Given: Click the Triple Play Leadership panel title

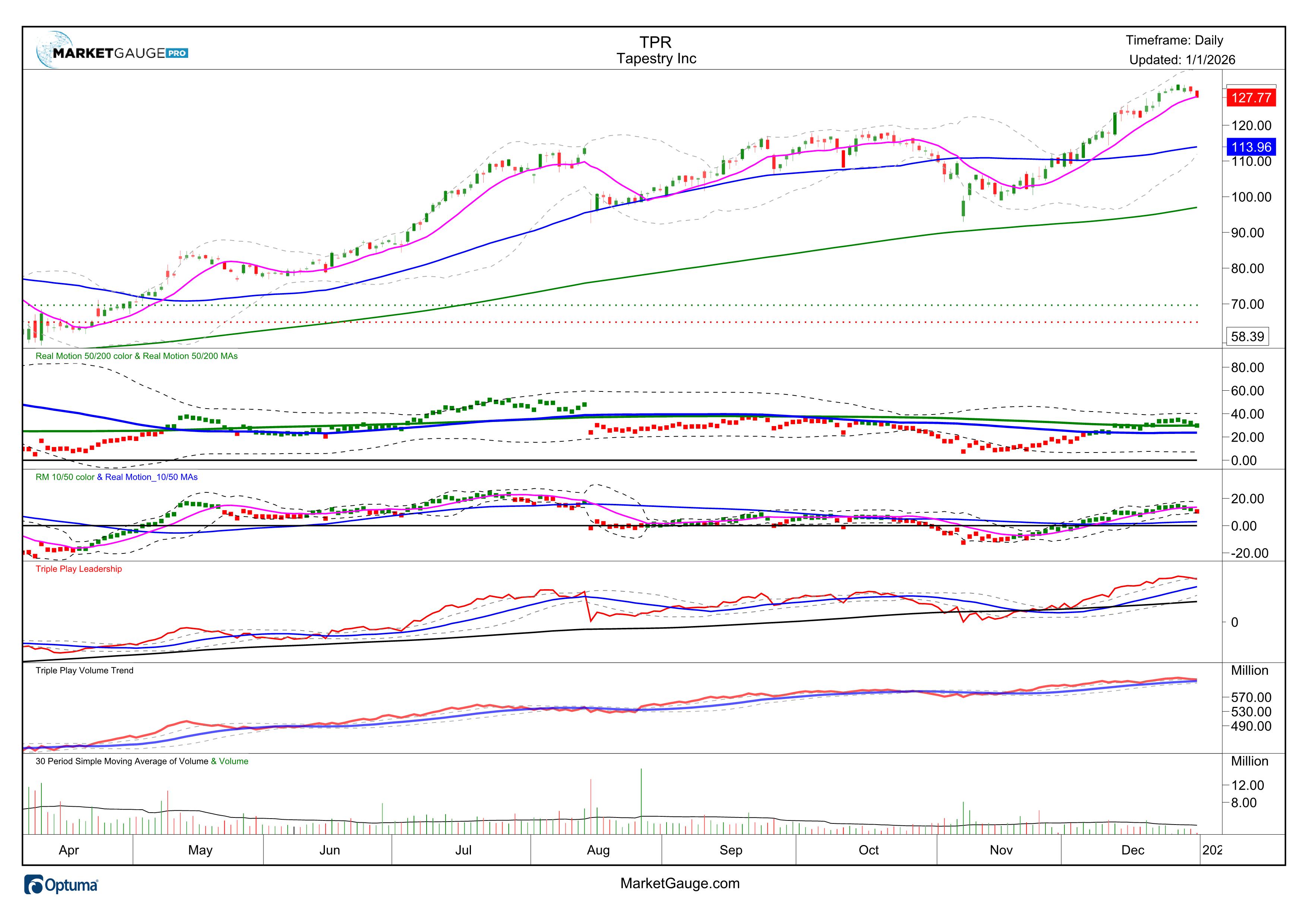Looking at the screenshot, I should point(79,569).
